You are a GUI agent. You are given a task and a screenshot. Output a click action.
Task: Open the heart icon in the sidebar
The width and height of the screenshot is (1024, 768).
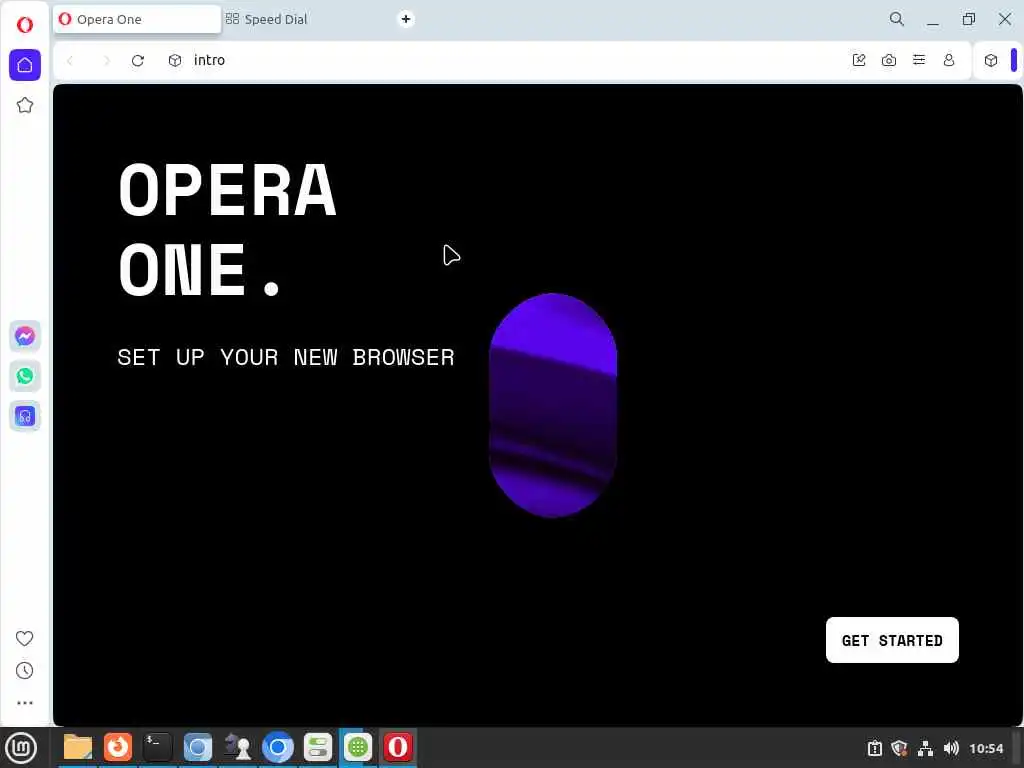(x=24, y=638)
